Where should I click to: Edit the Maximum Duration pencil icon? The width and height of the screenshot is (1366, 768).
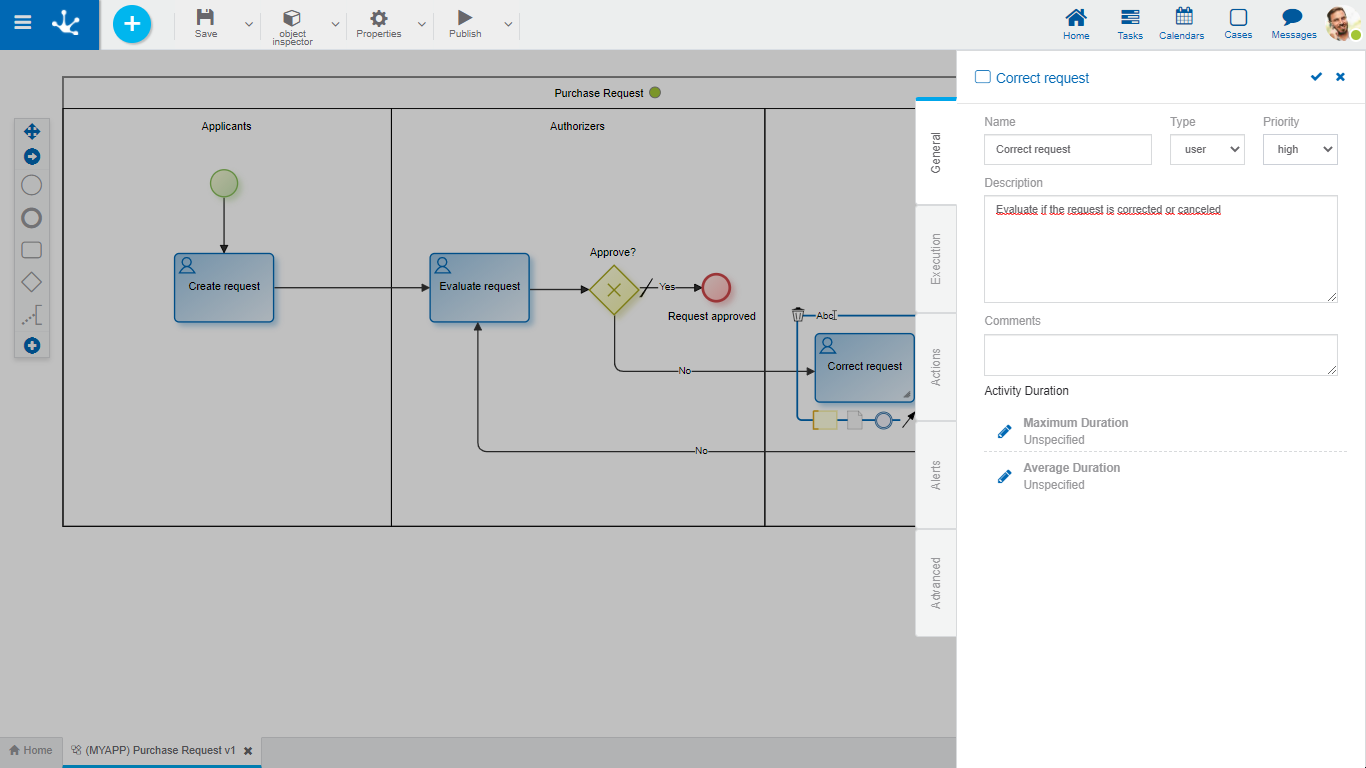click(x=1005, y=431)
